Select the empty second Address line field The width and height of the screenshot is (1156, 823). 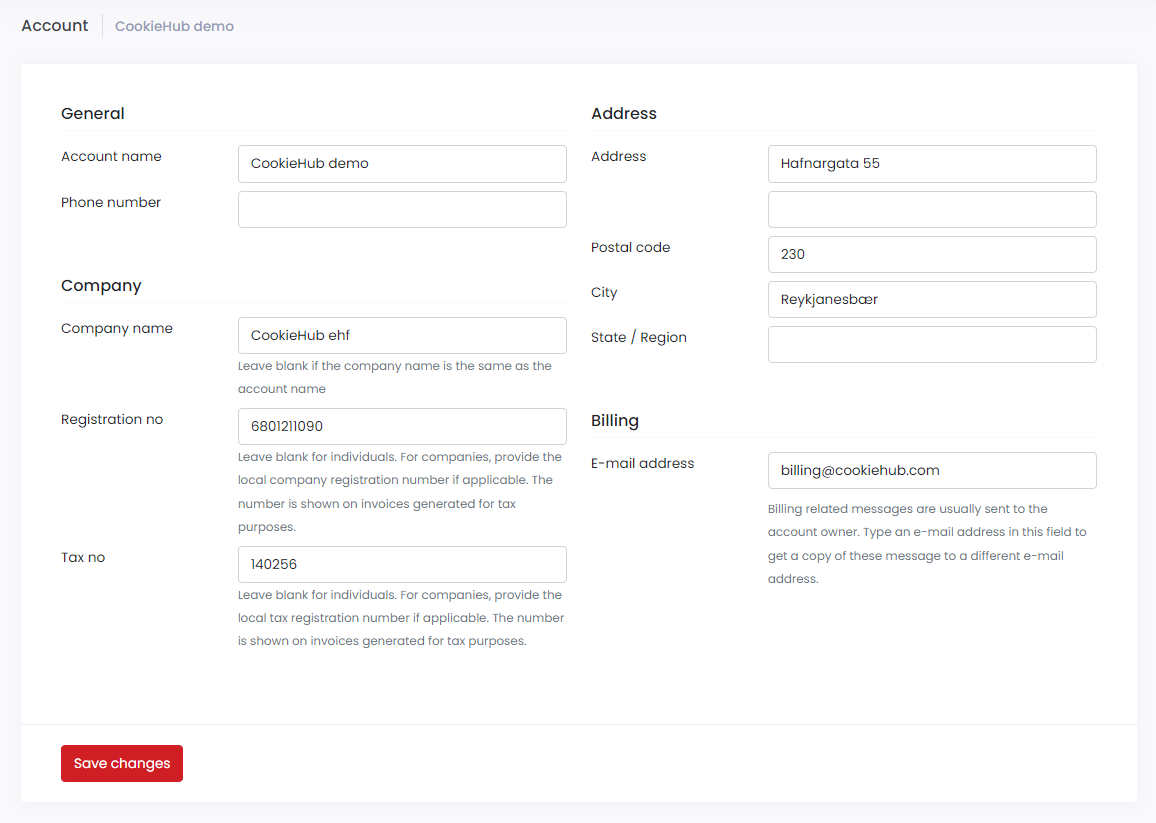932,209
